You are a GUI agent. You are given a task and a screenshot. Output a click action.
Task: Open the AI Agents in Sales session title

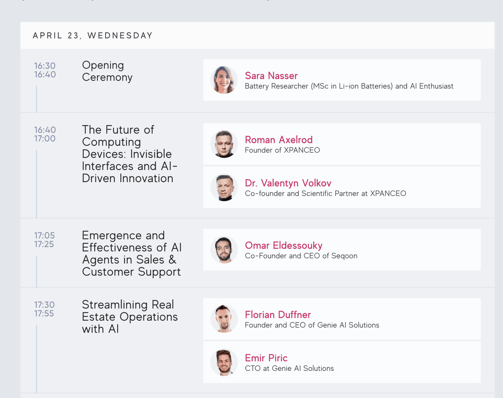[132, 253]
